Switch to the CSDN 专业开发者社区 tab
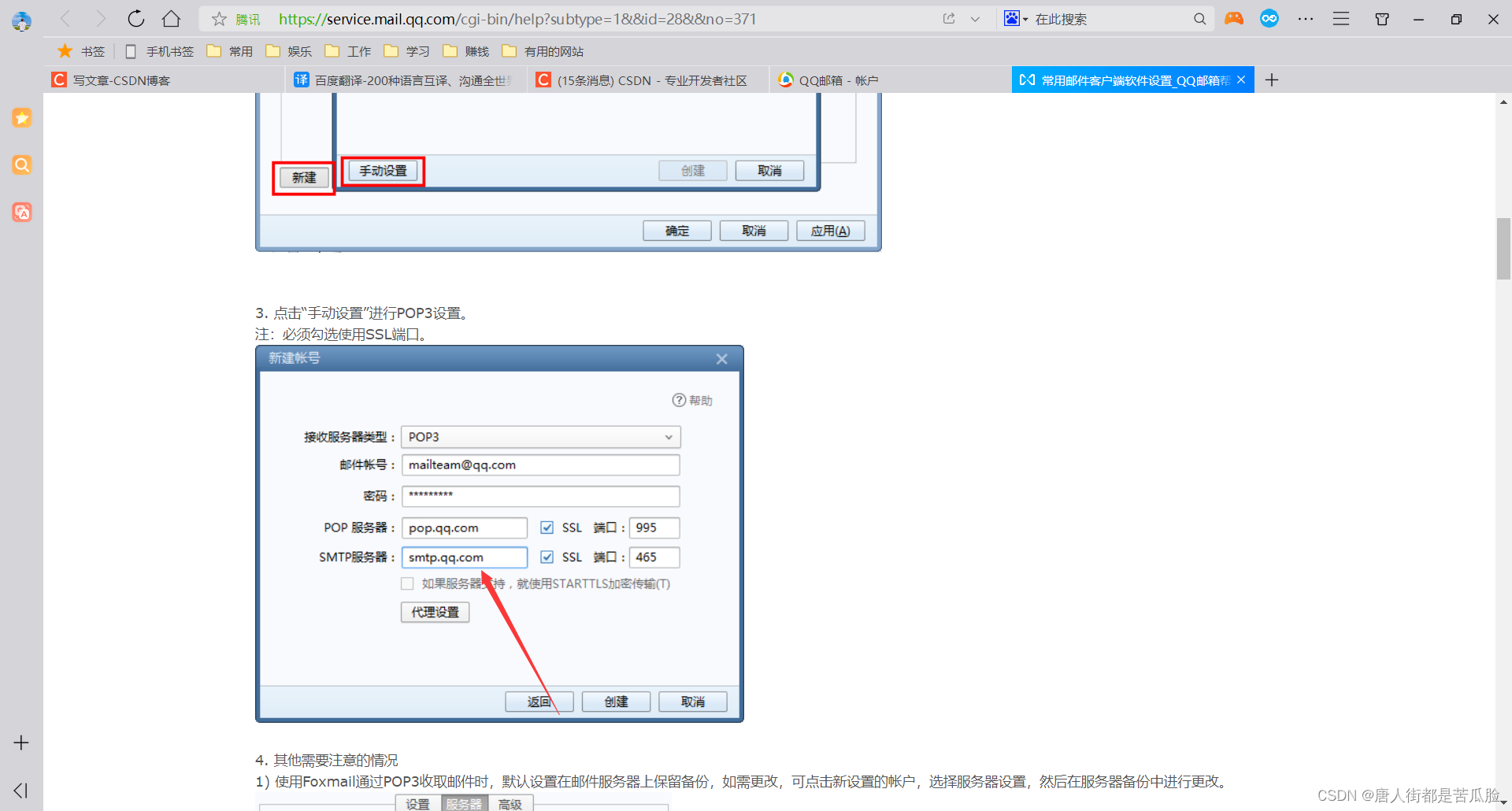 [647, 80]
